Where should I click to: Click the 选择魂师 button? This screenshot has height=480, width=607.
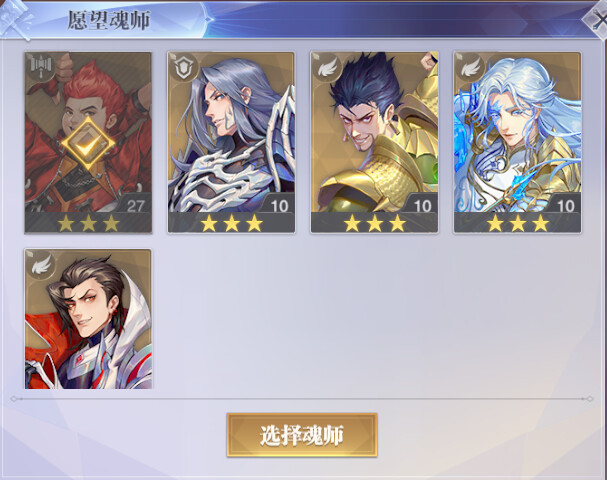coord(302,435)
